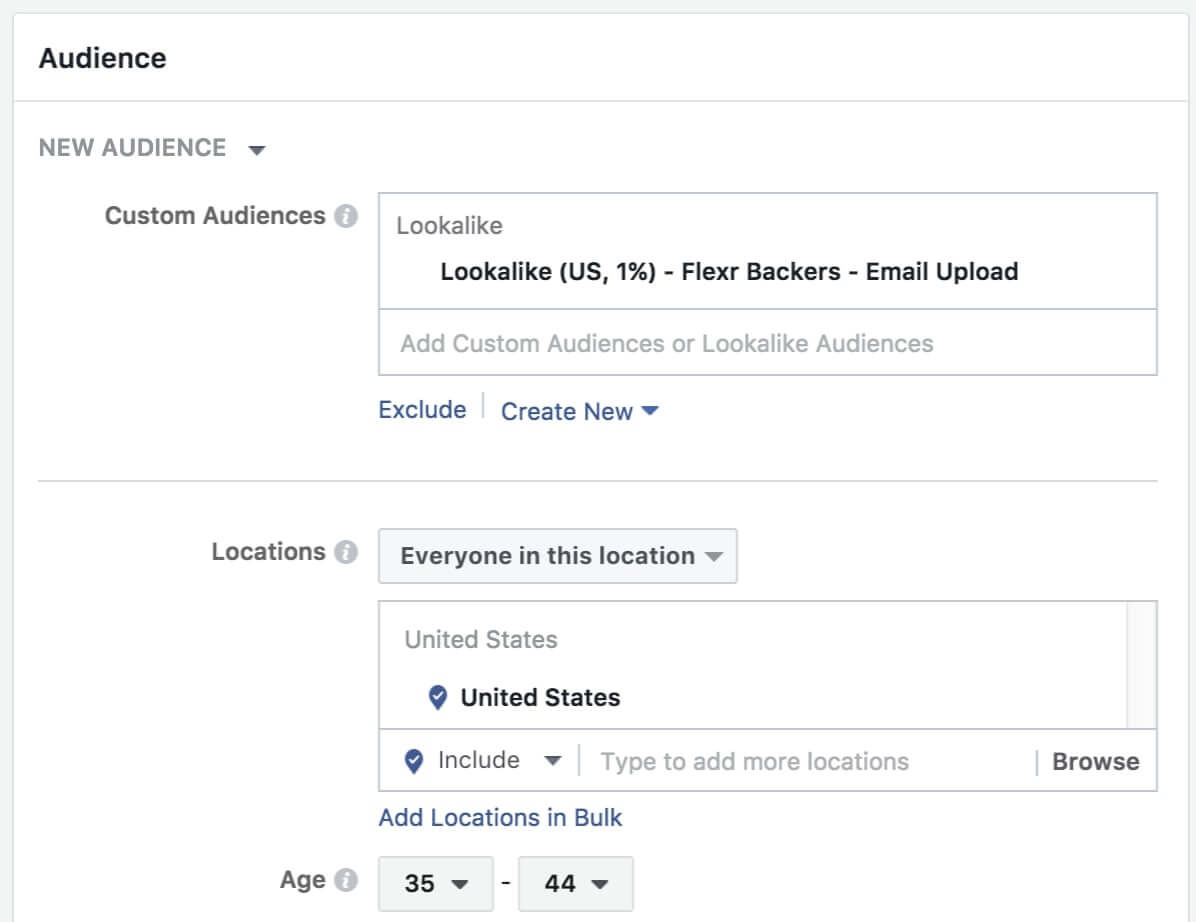Screen dimensions: 1196x922
Task: Click the locations list scrollbar
Action: tap(1141, 665)
